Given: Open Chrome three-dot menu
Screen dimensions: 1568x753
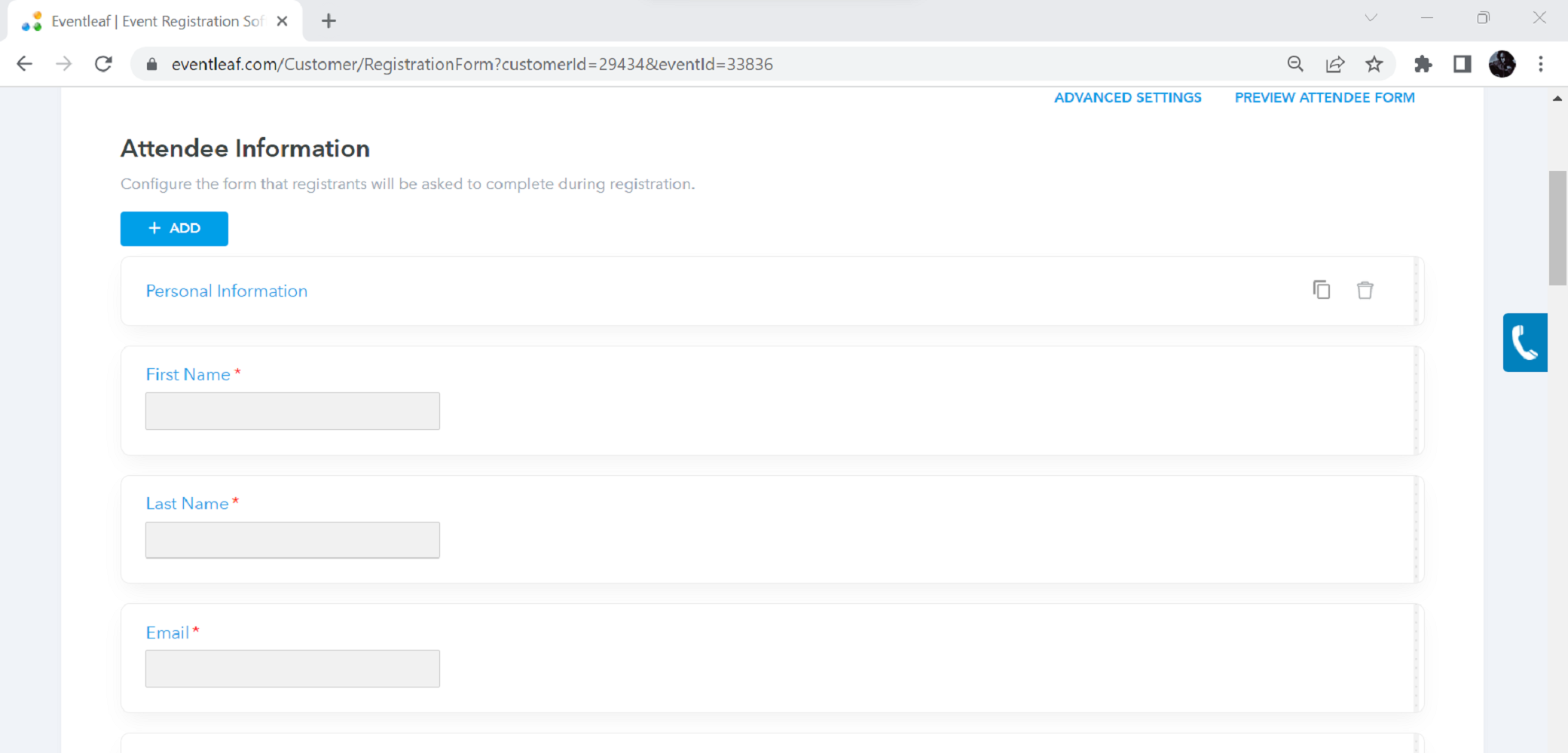Looking at the screenshot, I should 1541,64.
